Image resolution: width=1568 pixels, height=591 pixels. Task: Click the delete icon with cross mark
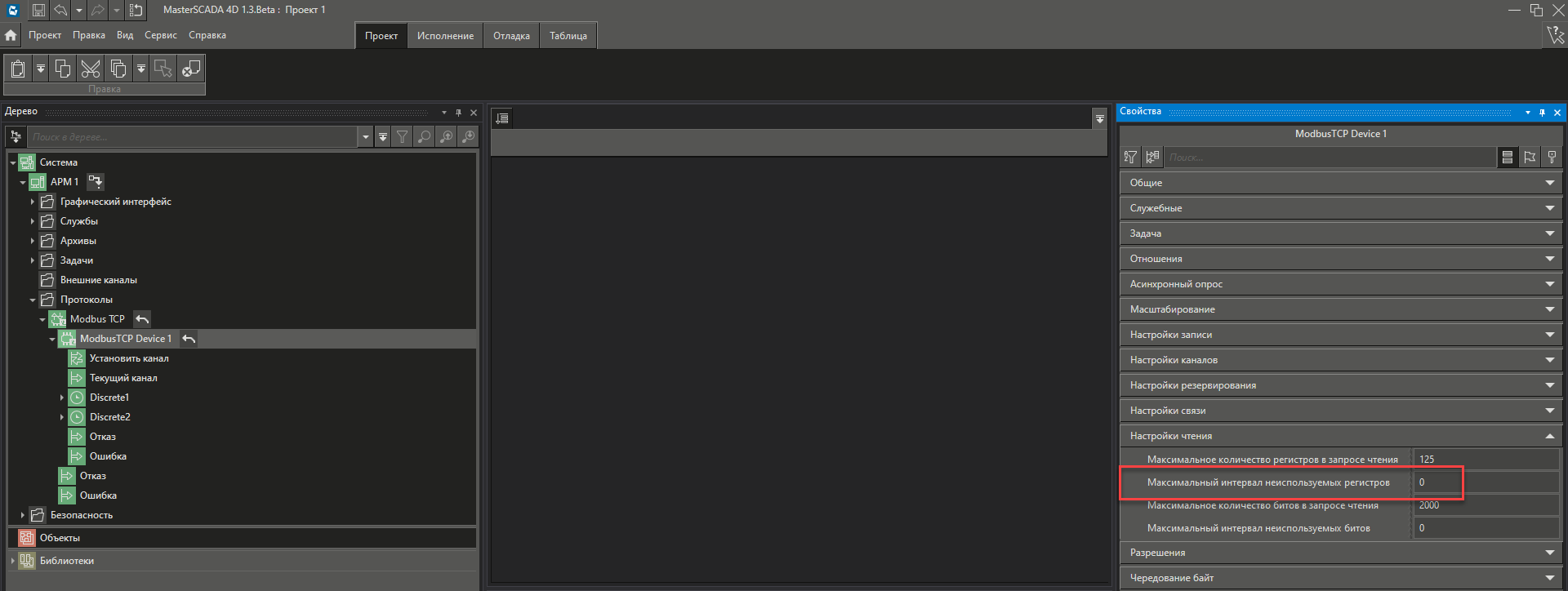191,69
